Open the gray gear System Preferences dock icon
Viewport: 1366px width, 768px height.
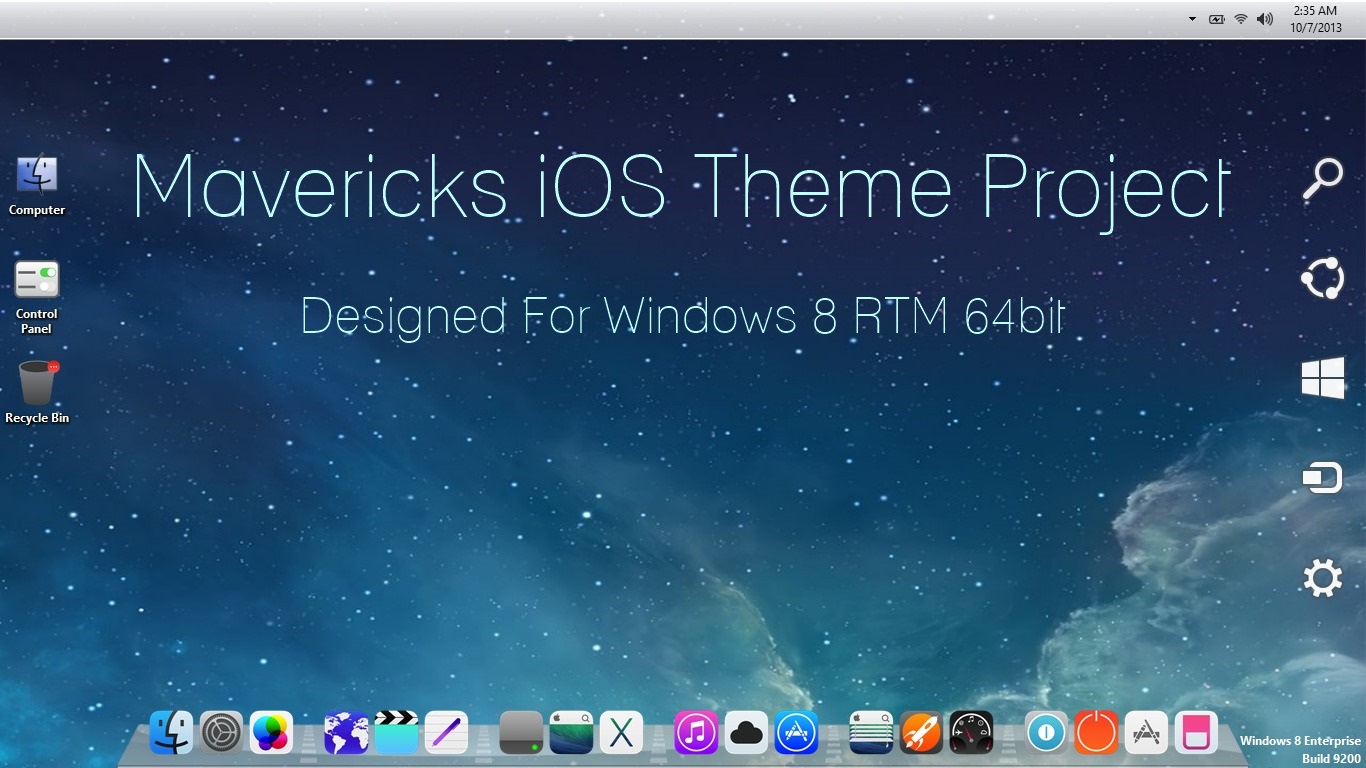[x=221, y=733]
